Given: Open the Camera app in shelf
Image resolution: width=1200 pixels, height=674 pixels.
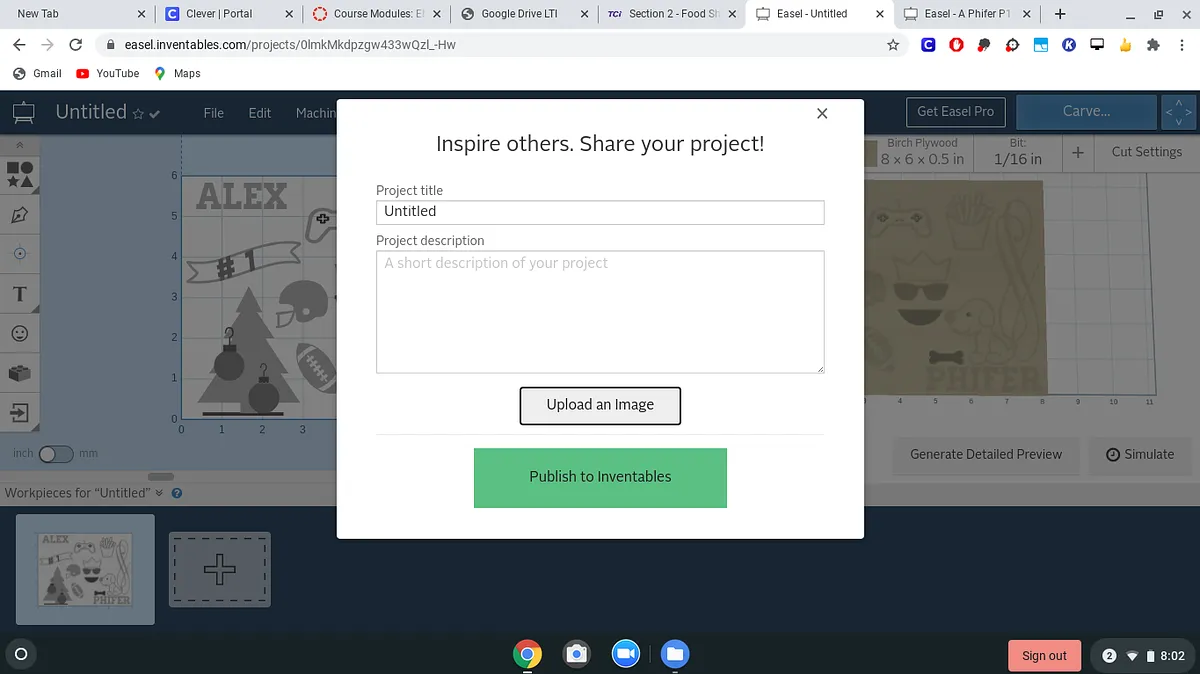Looking at the screenshot, I should [576, 654].
